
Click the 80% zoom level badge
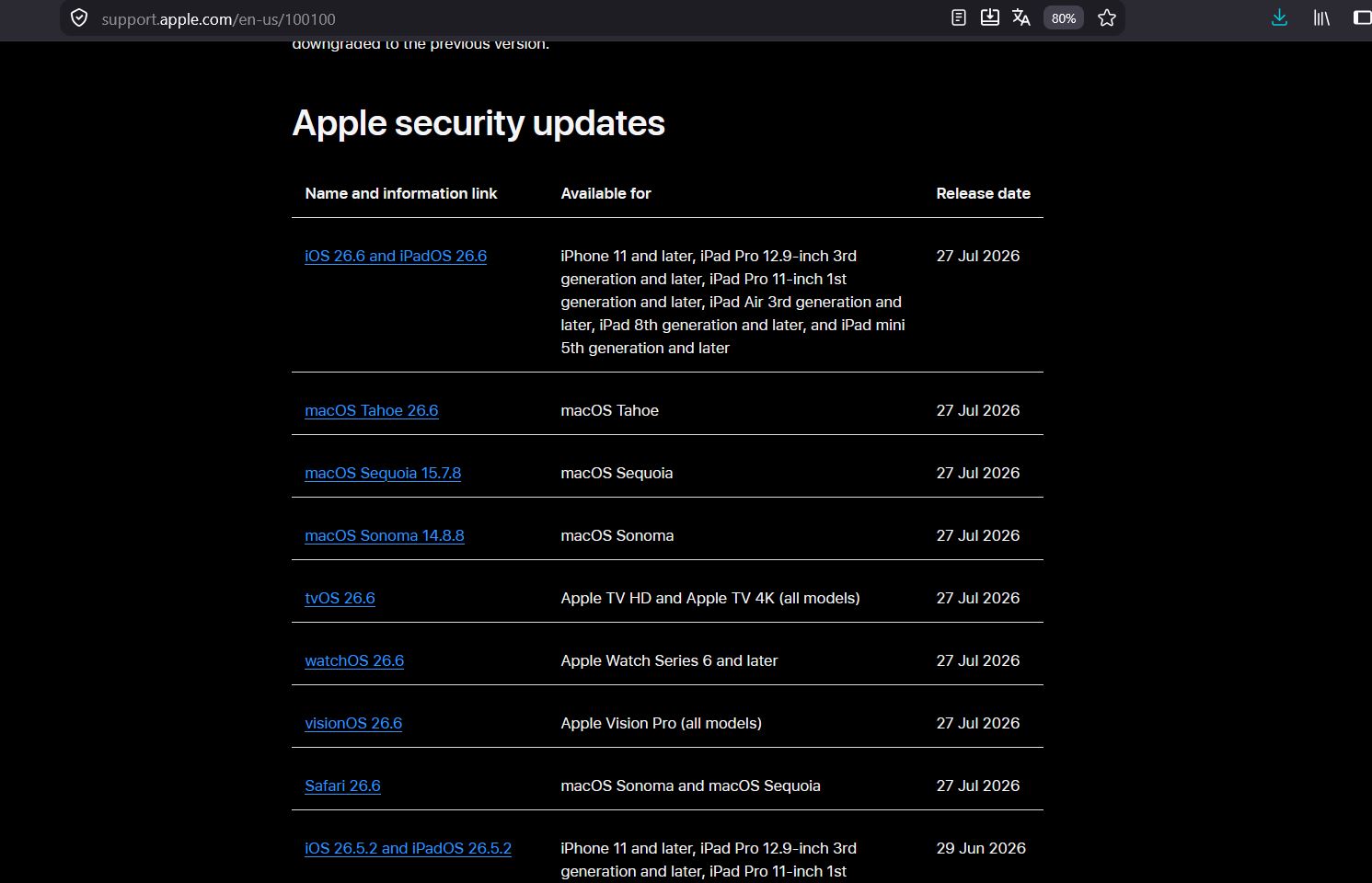coord(1064,18)
